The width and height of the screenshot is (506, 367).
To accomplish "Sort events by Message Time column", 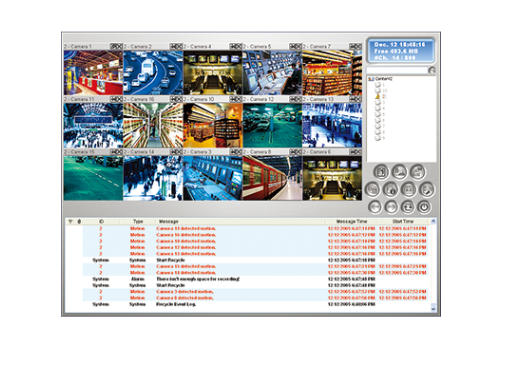I will point(351,221).
